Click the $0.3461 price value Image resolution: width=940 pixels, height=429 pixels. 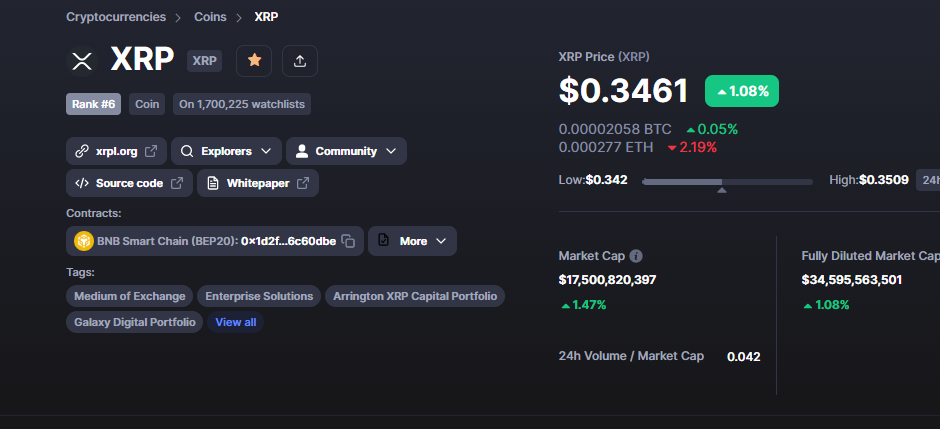point(623,91)
